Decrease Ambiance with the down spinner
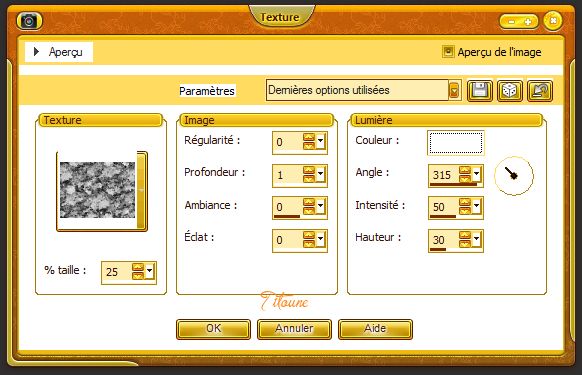The height and width of the screenshot is (375, 582). coord(309,211)
